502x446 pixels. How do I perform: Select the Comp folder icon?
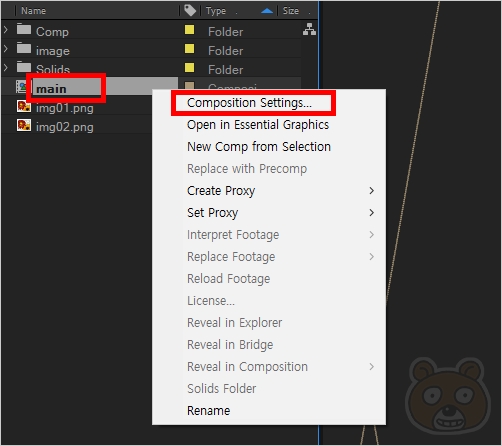coord(24,29)
